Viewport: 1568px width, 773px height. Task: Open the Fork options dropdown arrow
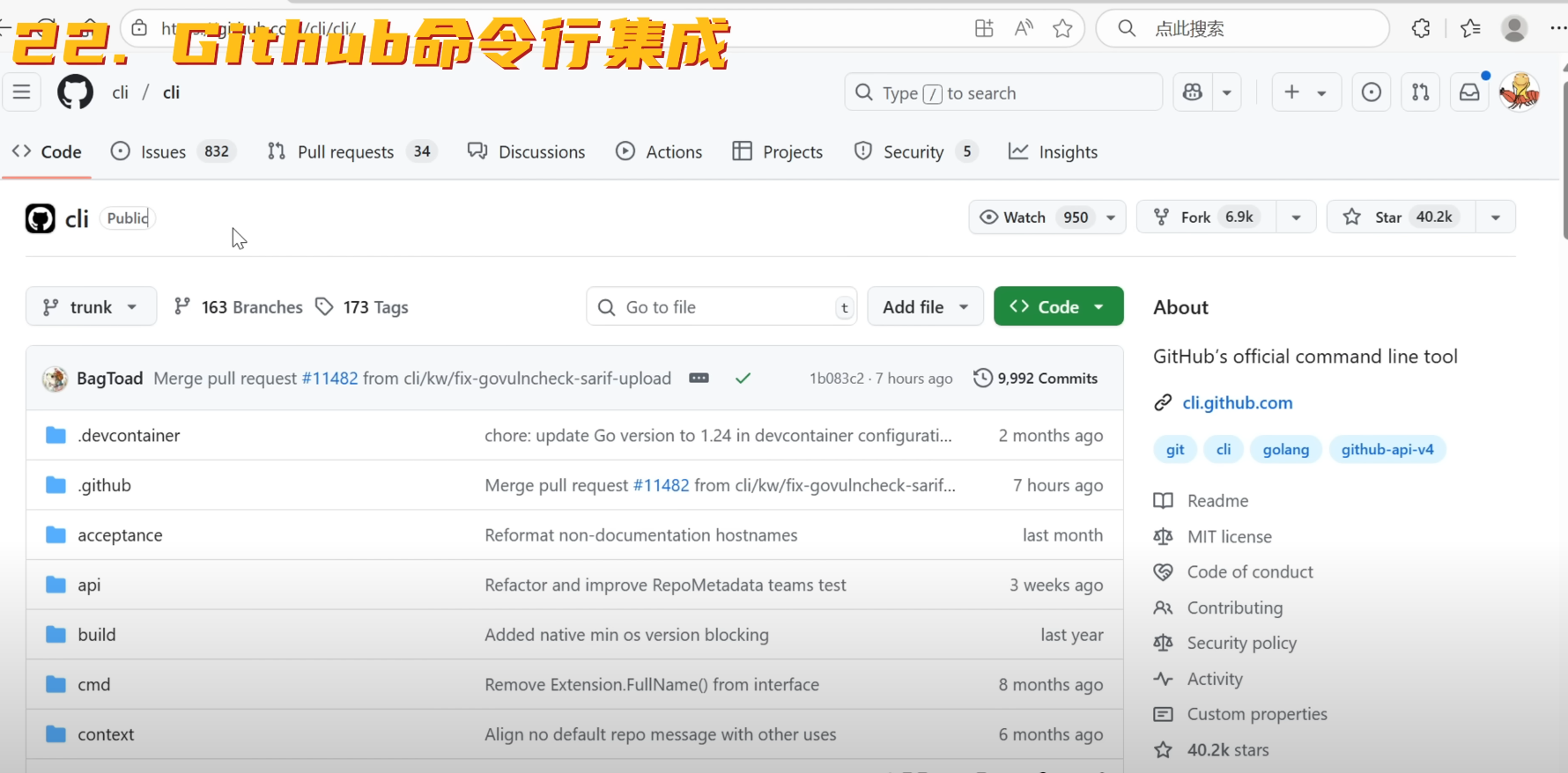coord(1297,217)
